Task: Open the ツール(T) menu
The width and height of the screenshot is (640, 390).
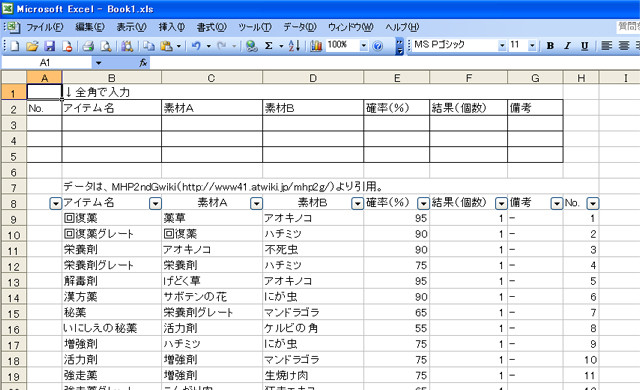Action: pos(255,27)
